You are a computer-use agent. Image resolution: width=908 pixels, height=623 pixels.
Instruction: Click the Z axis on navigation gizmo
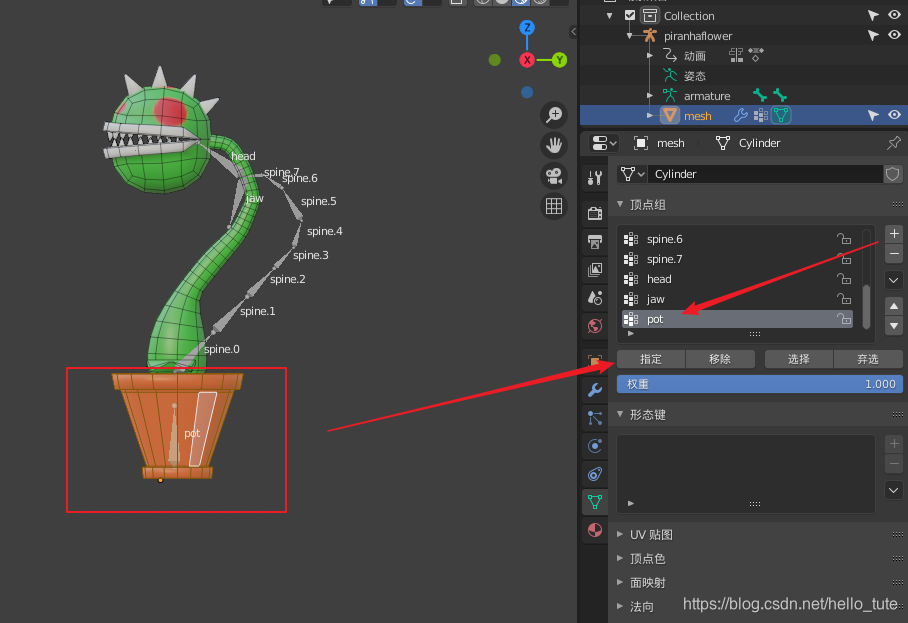click(527, 27)
